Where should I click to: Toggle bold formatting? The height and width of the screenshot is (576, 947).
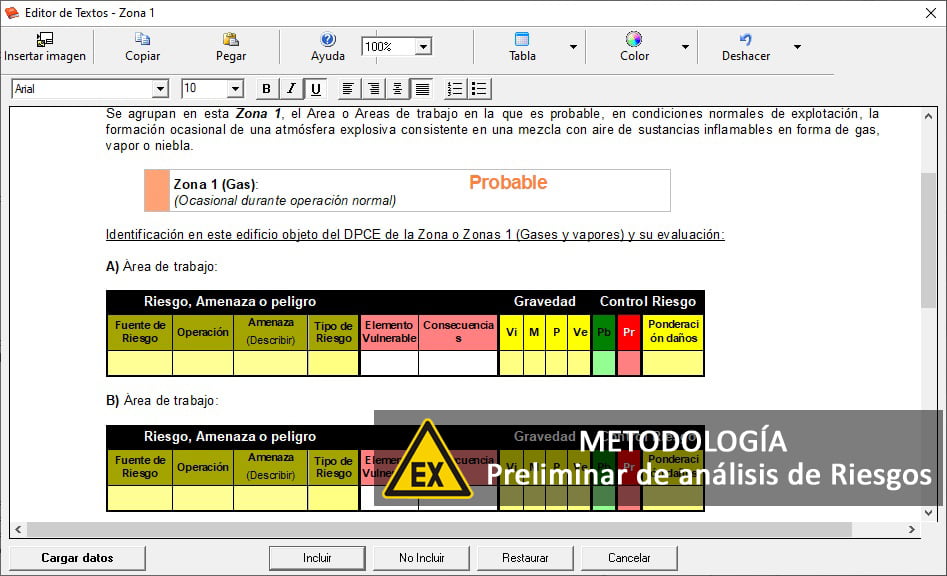point(266,89)
